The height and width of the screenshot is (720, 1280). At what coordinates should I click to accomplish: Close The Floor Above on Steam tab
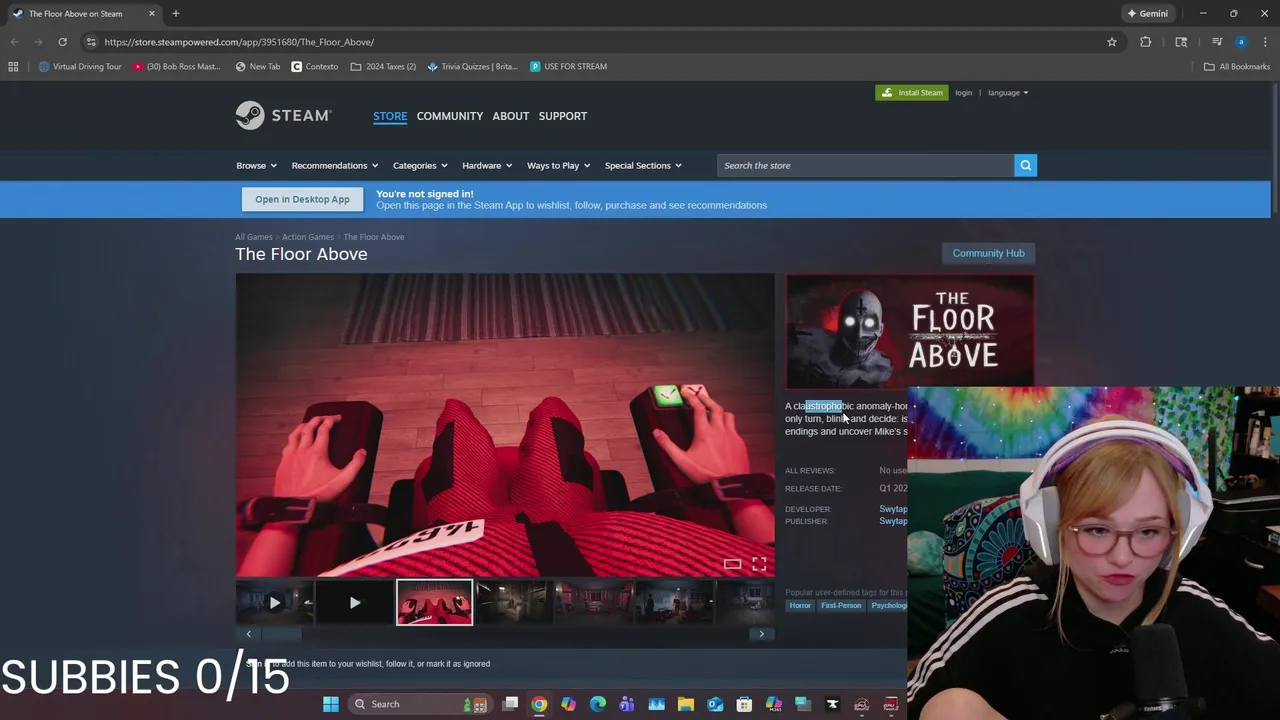coord(152,13)
